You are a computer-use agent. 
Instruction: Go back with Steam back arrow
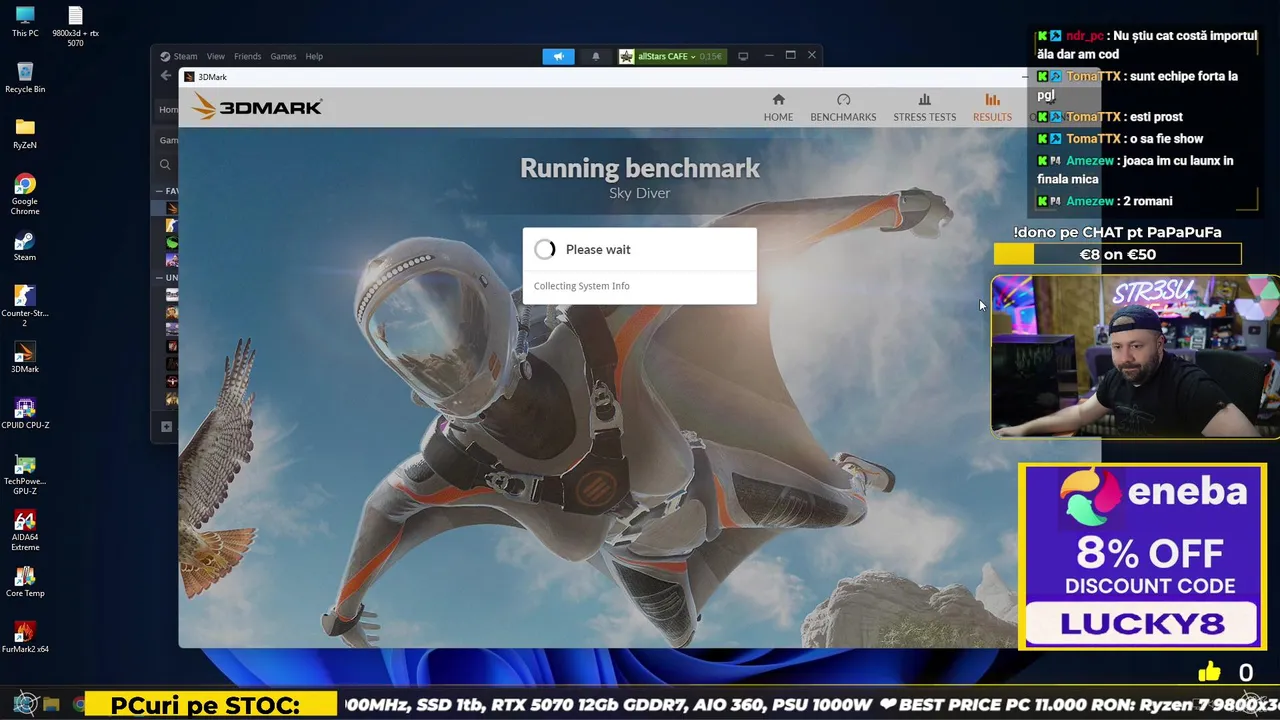[x=166, y=76]
